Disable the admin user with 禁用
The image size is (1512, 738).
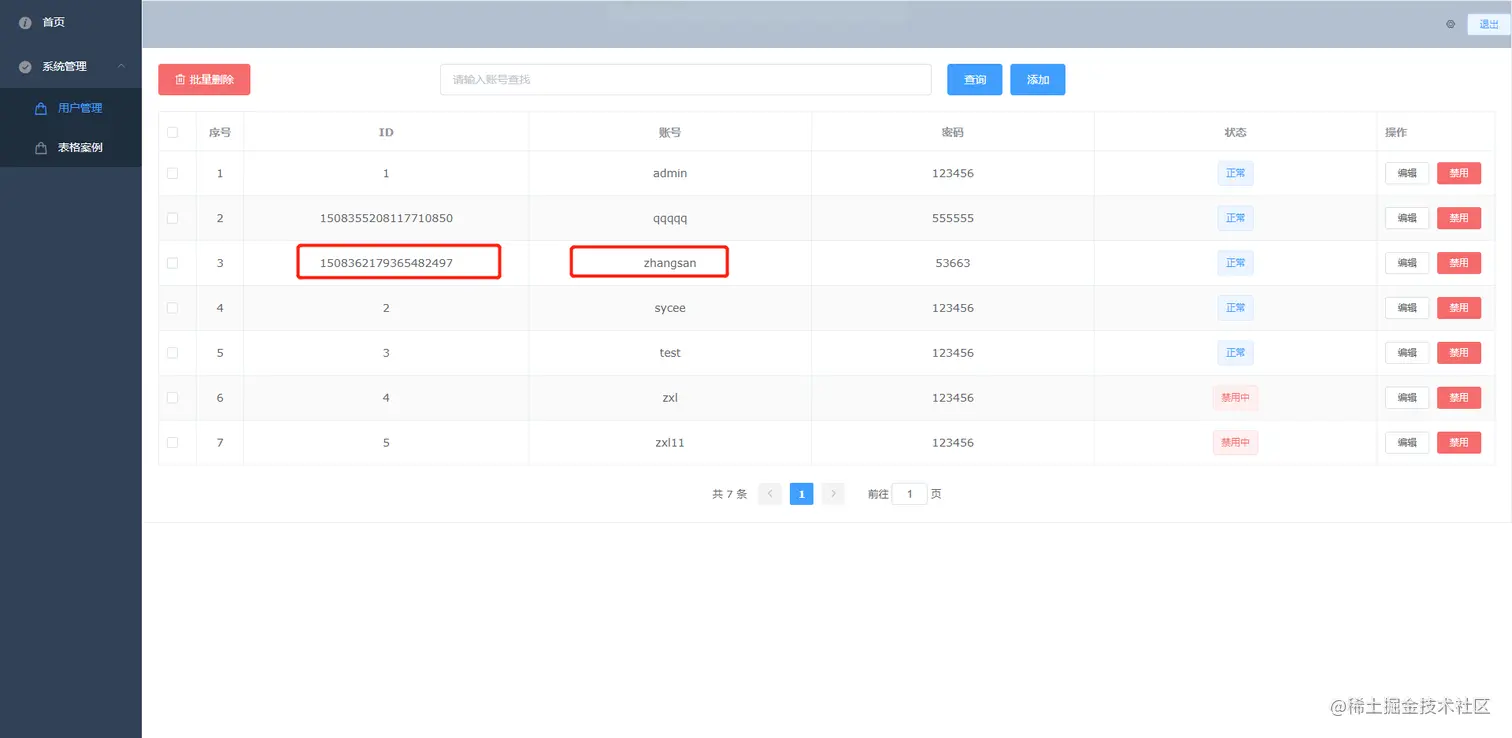1459,173
